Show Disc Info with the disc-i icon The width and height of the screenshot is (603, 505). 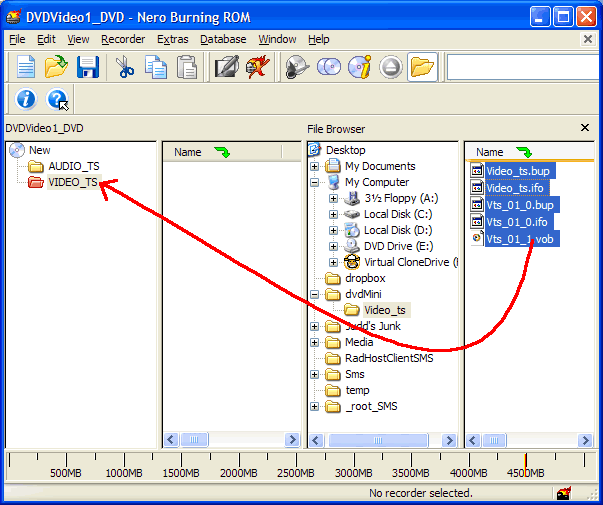360,67
